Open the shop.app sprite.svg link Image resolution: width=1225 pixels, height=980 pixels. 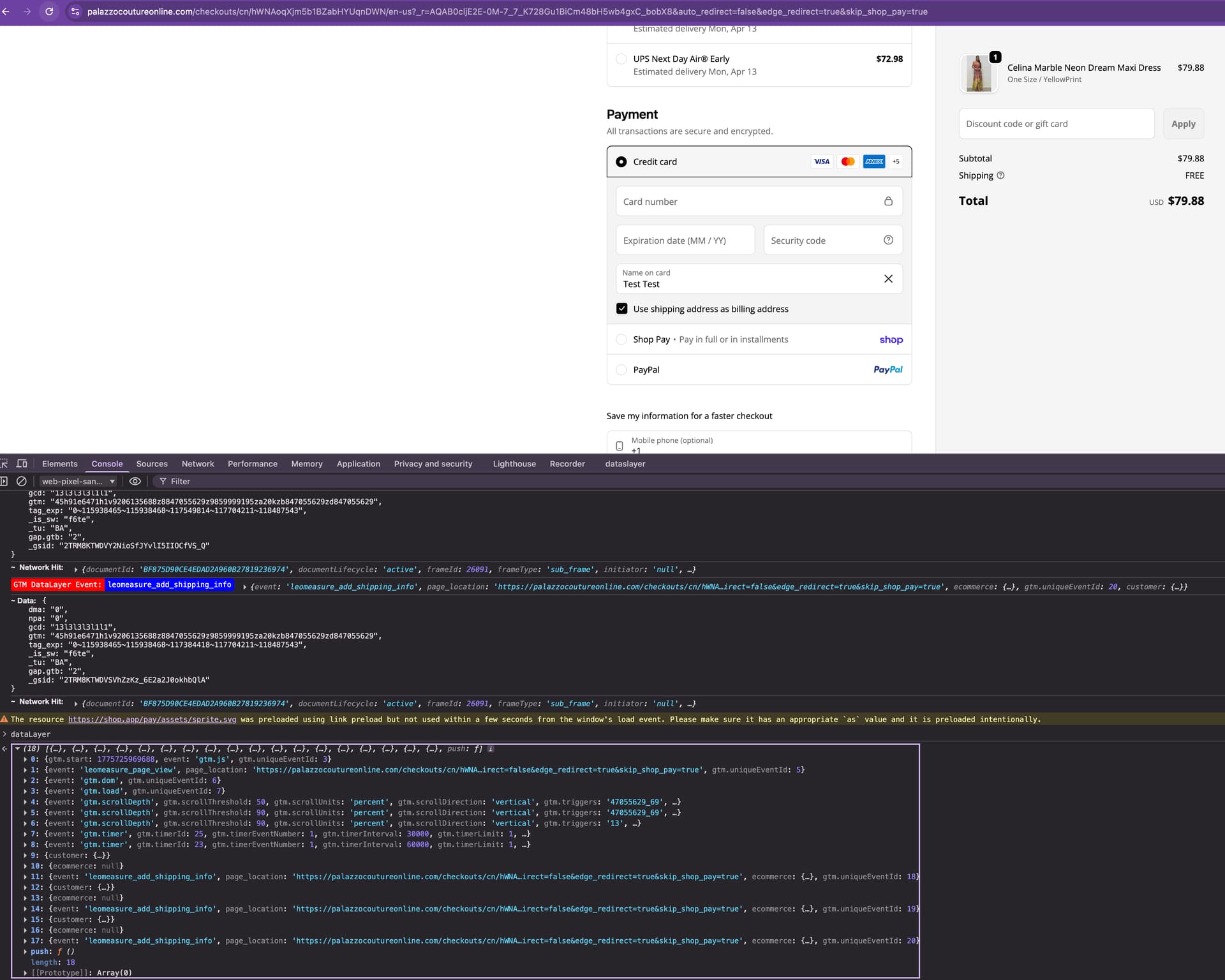(x=152, y=719)
